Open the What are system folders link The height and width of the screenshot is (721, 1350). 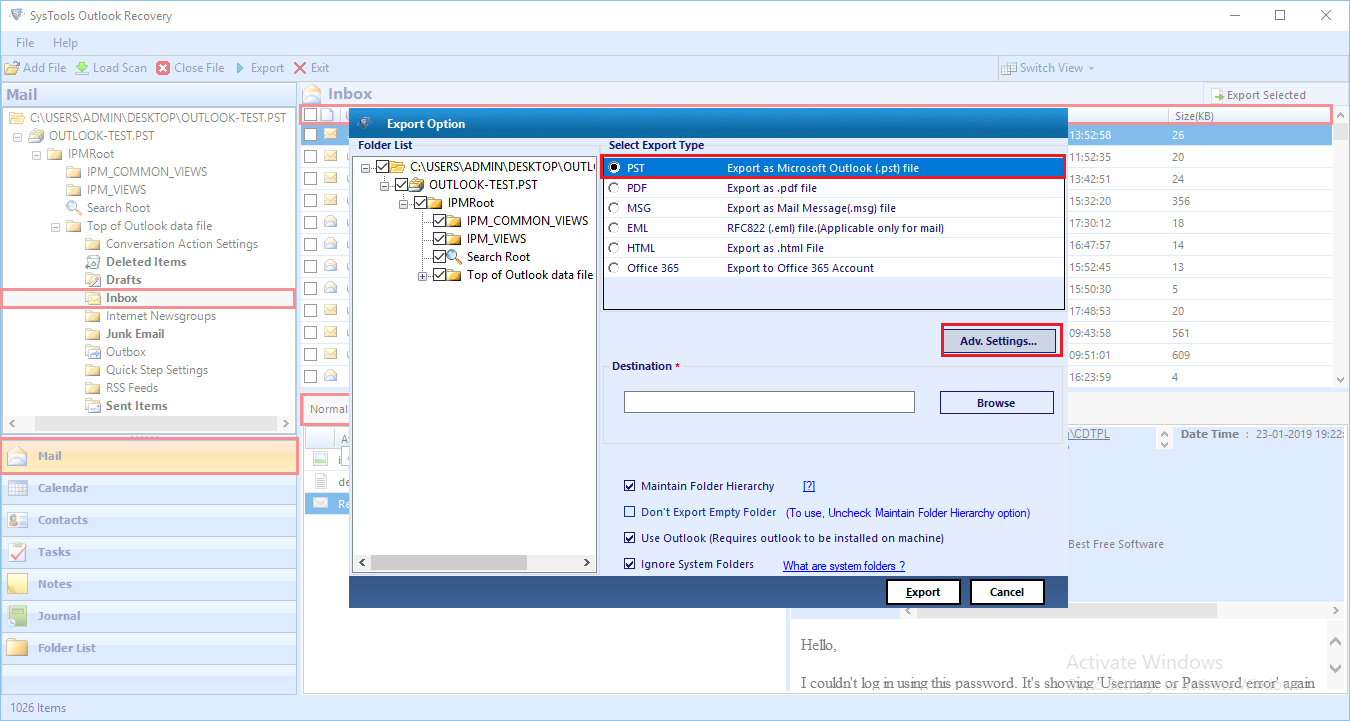point(843,566)
